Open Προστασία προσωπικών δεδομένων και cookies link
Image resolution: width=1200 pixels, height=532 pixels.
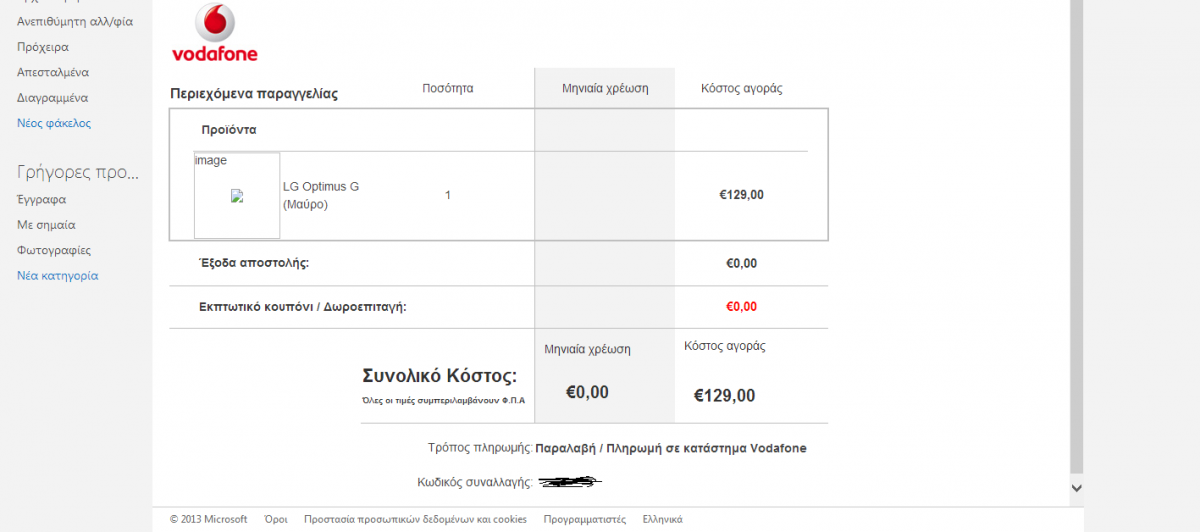pyautogui.click(x=415, y=519)
